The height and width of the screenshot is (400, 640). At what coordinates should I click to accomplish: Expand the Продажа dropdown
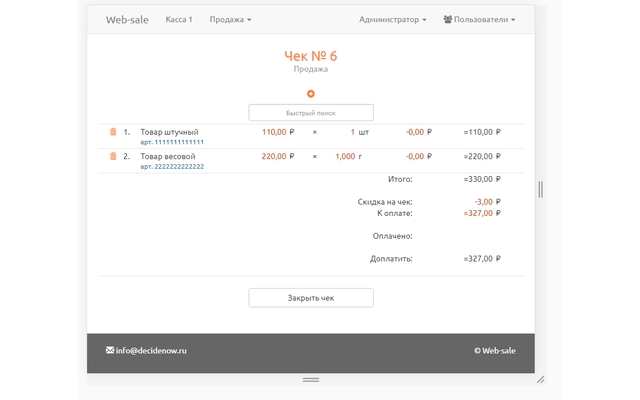tap(230, 20)
